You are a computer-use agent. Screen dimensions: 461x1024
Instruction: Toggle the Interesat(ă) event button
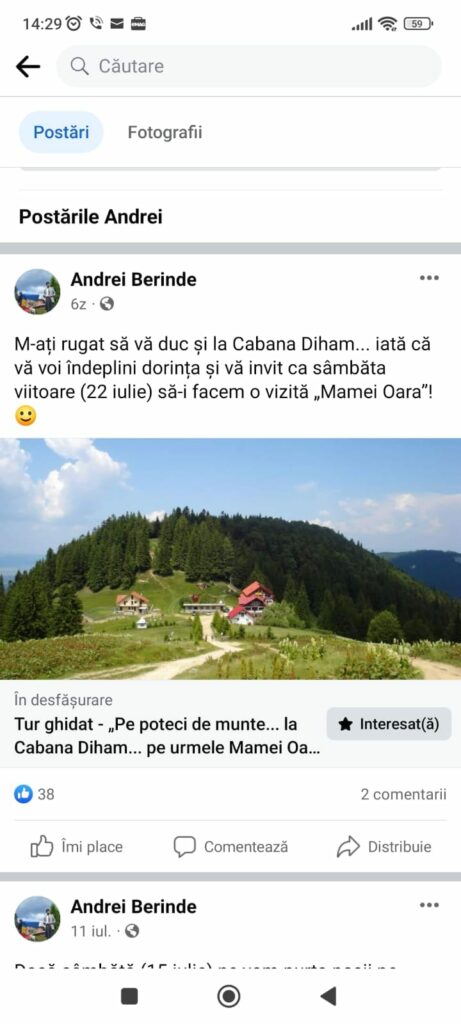click(x=389, y=724)
